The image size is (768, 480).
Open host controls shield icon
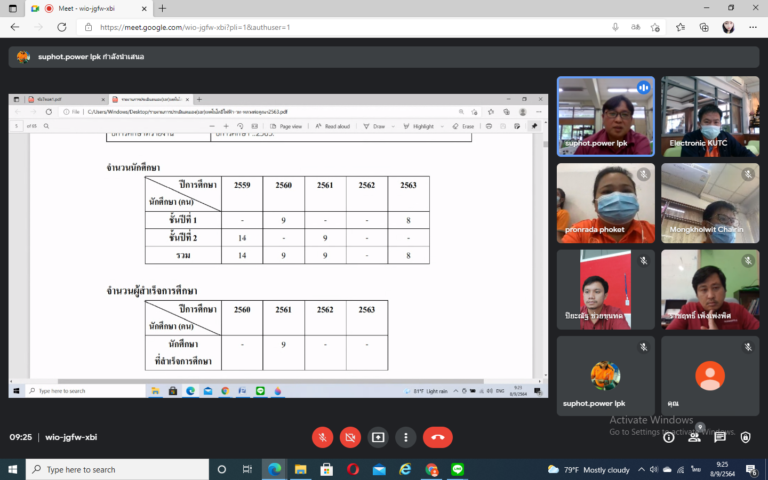746,437
